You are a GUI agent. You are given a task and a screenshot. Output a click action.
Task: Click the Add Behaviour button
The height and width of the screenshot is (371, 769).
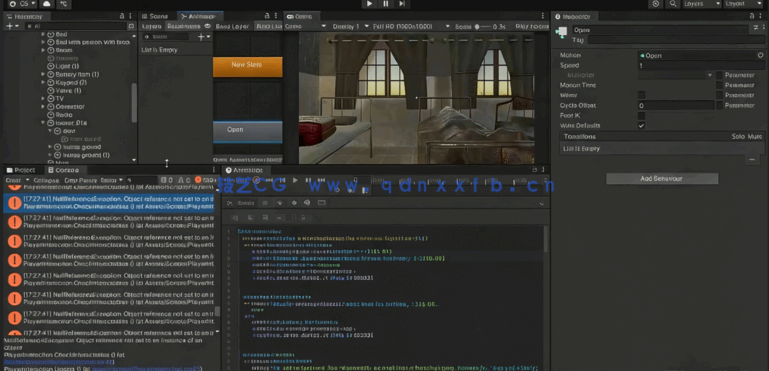point(662,179)
